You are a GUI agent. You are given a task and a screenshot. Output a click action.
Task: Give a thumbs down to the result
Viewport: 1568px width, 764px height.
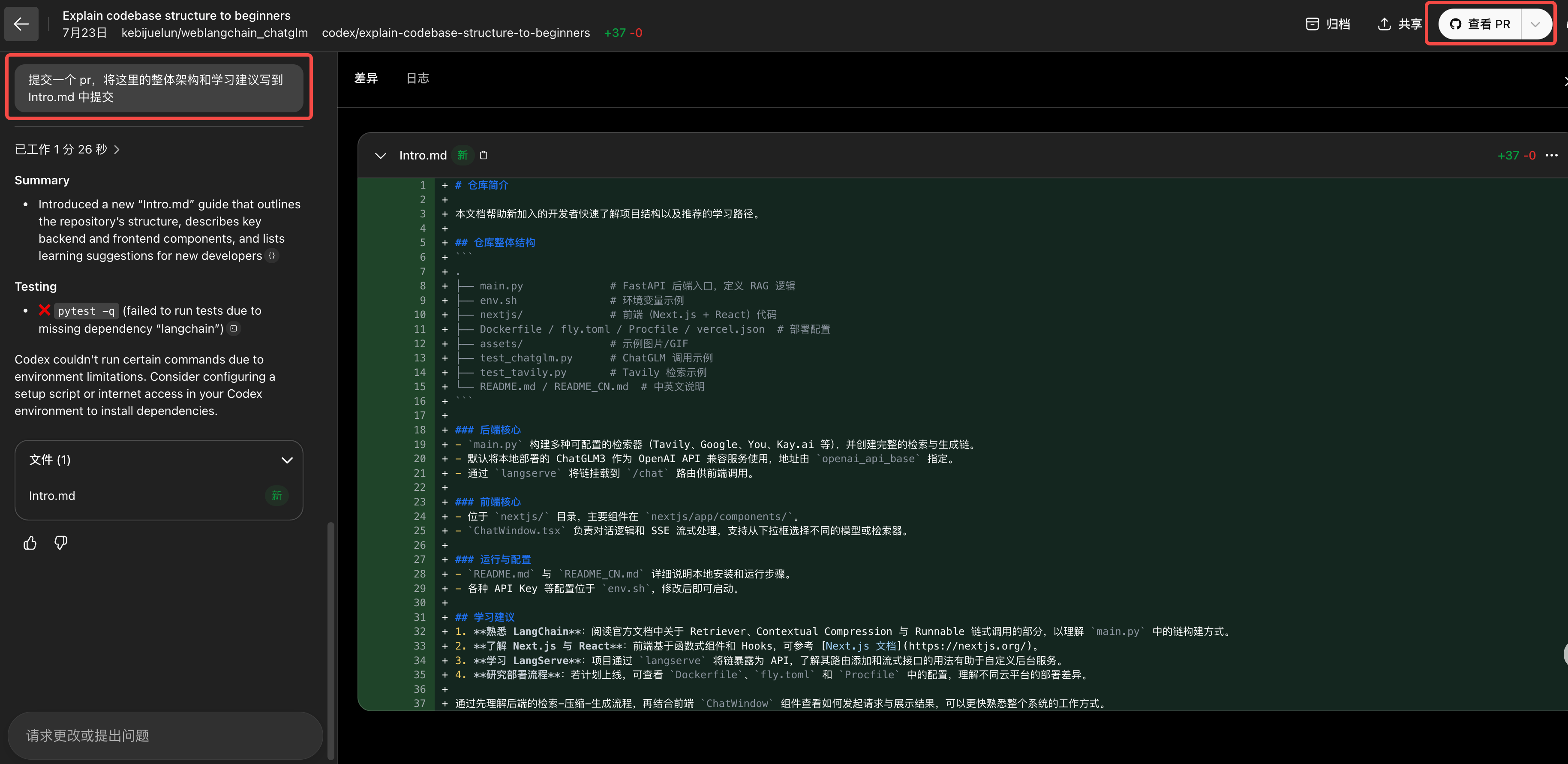[60, 542]
